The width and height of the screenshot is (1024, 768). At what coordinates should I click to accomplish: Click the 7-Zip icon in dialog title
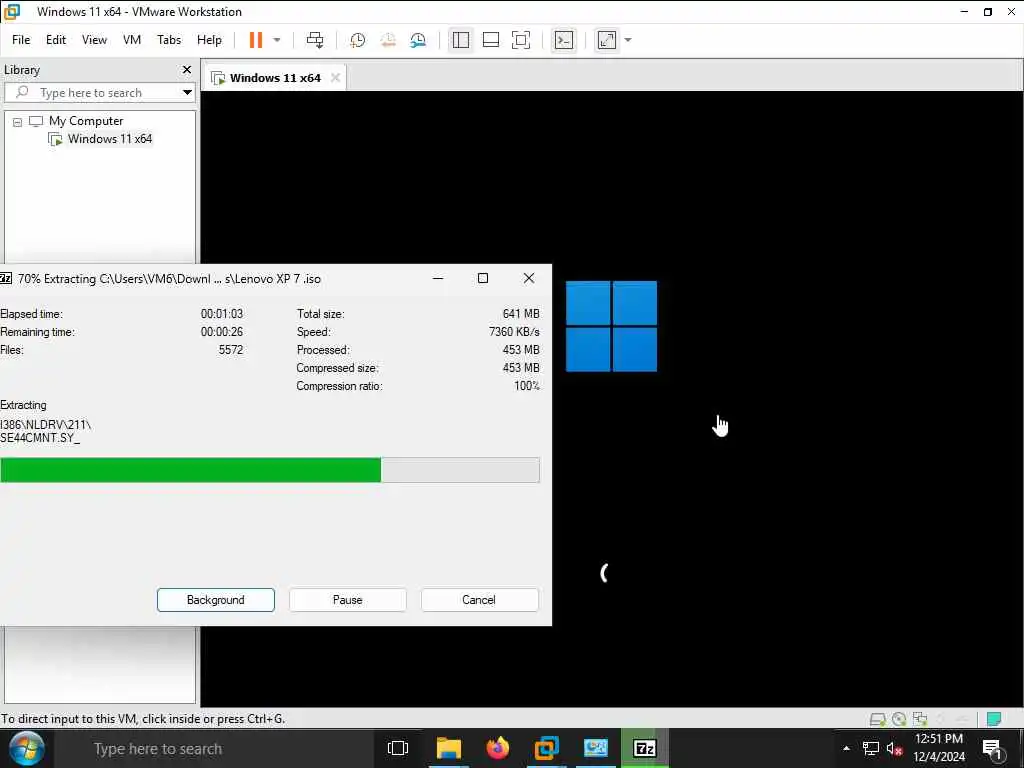coord(5,278)
